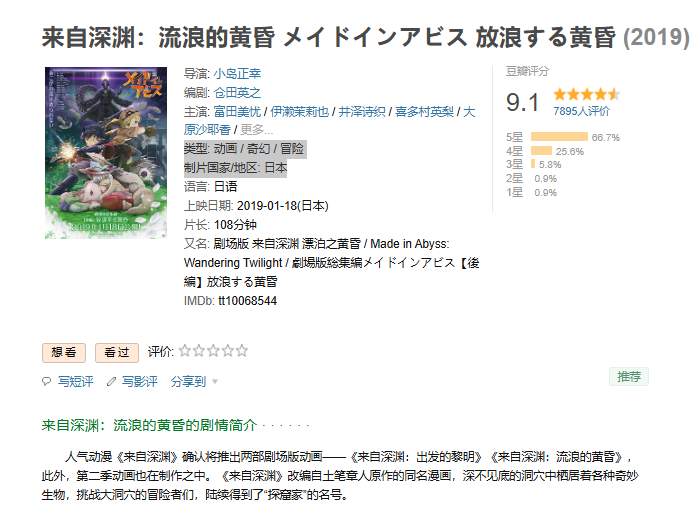
Task: Mark as watched with 看过 button
Action: pos(117,352)
